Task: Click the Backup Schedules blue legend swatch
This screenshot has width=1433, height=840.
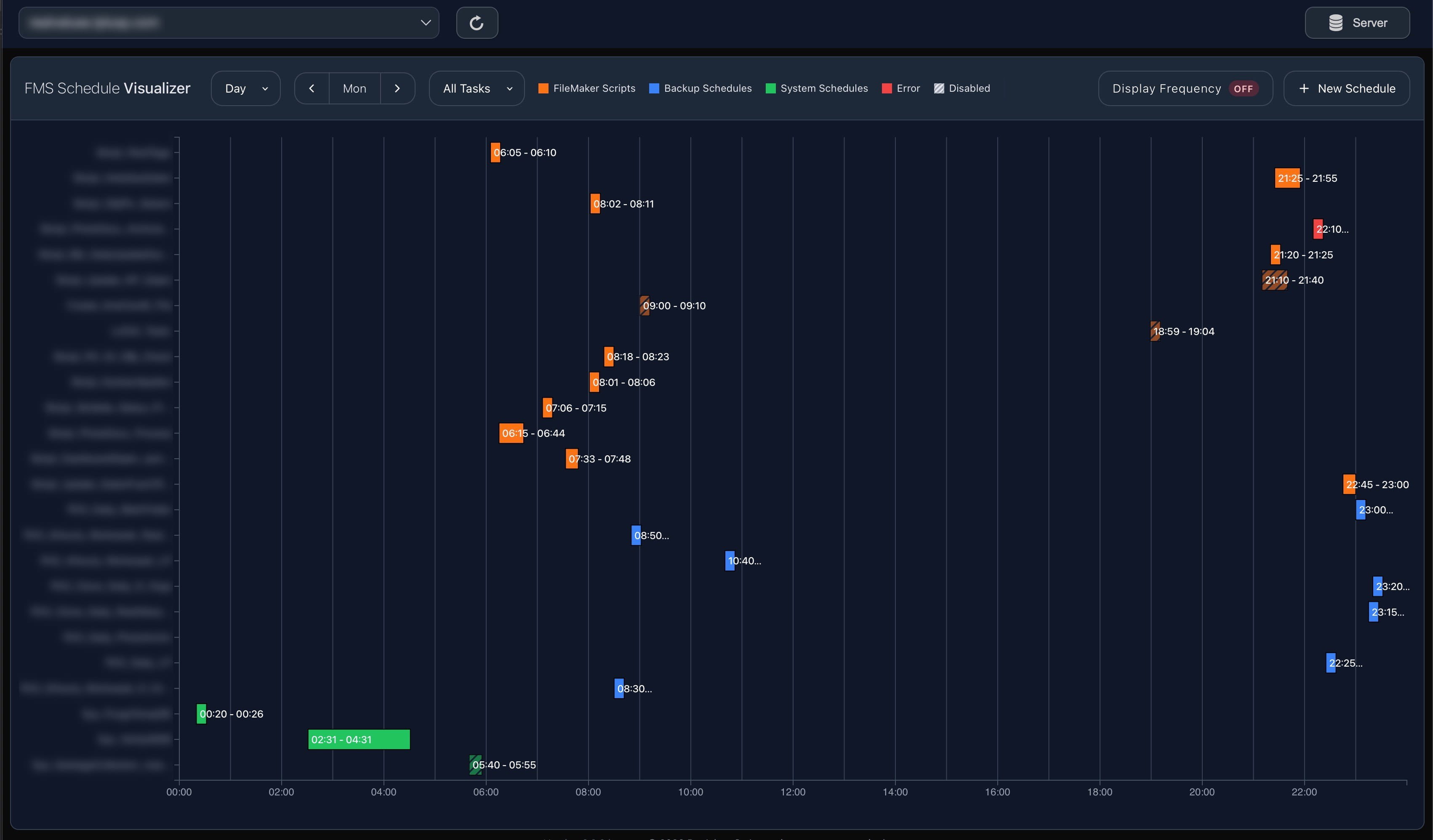Action: 654,88
